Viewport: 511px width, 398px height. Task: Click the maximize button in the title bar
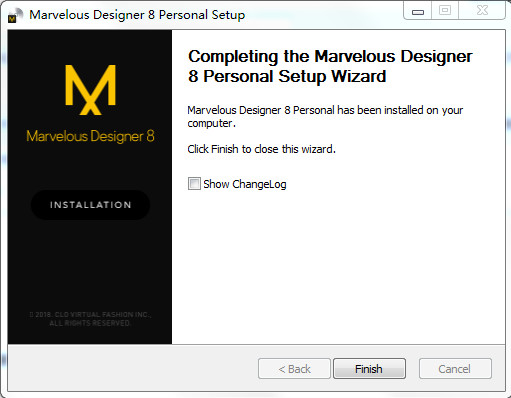coord(445,11)
